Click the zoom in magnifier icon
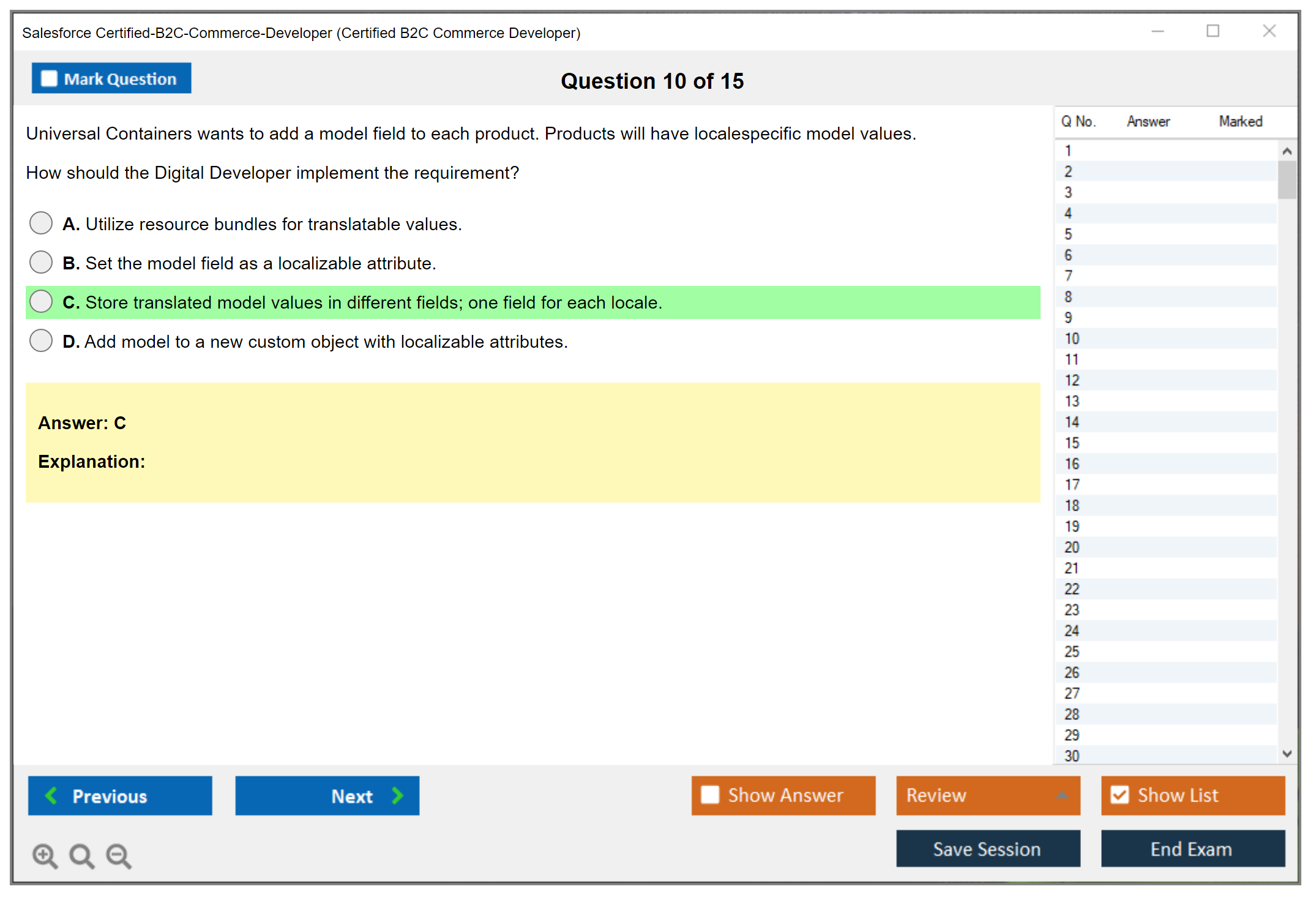 [x=45, y=855]
